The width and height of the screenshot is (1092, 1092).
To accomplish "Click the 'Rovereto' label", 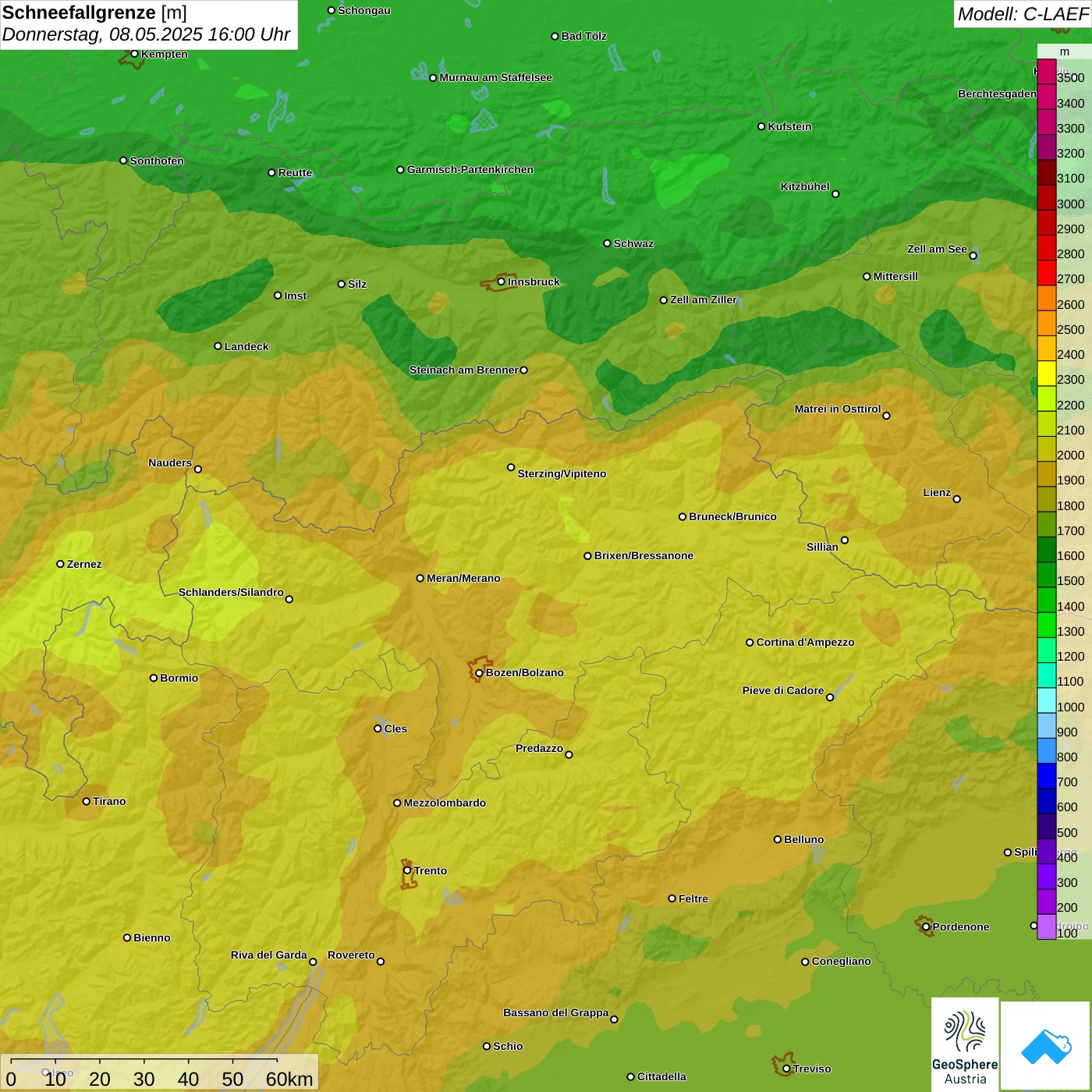I will click(351, 955).
